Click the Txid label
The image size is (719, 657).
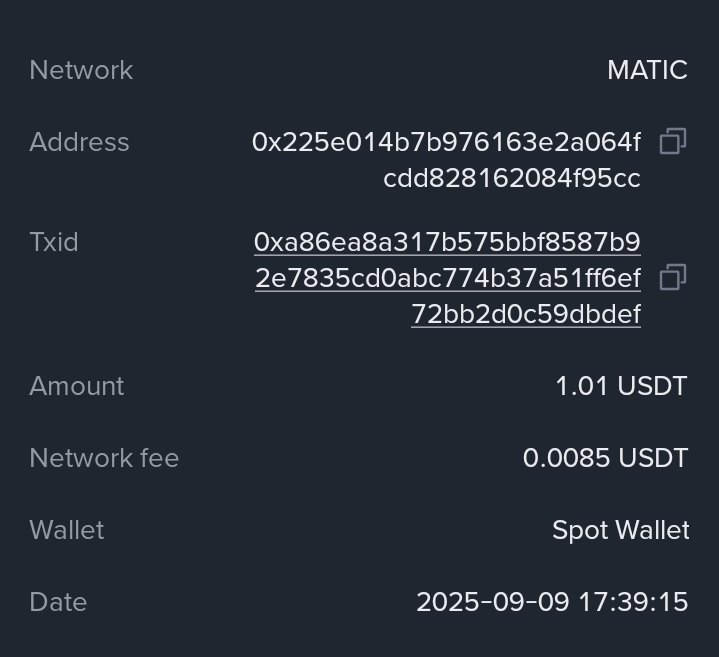[54, 242]
